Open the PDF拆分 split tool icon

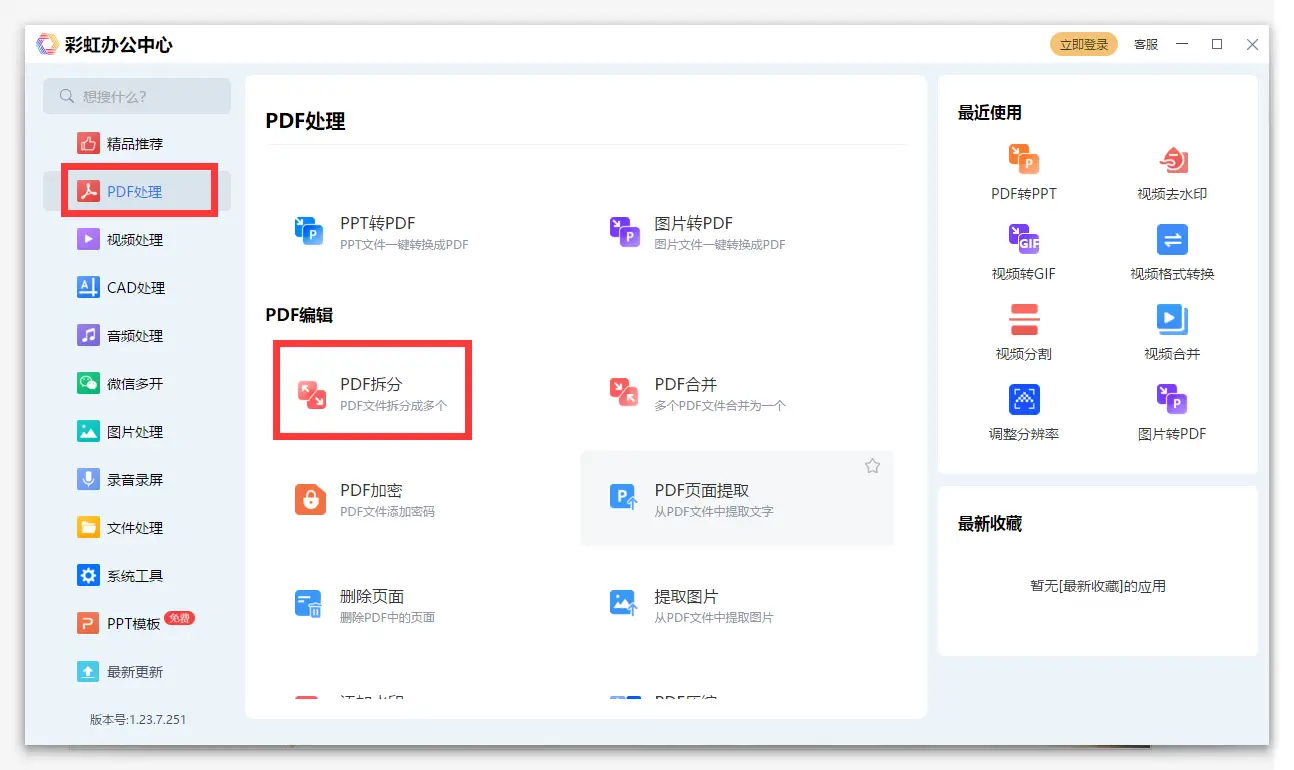312,394
